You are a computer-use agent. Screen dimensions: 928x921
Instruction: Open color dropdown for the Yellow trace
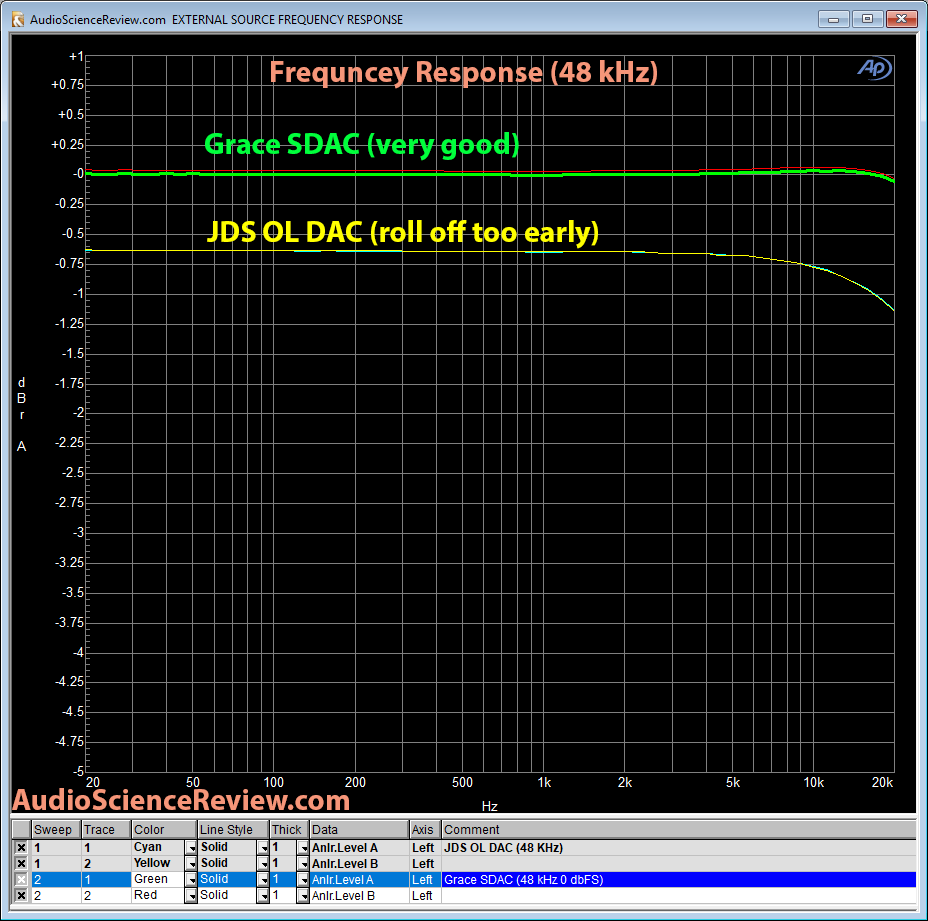coord(191,864)
